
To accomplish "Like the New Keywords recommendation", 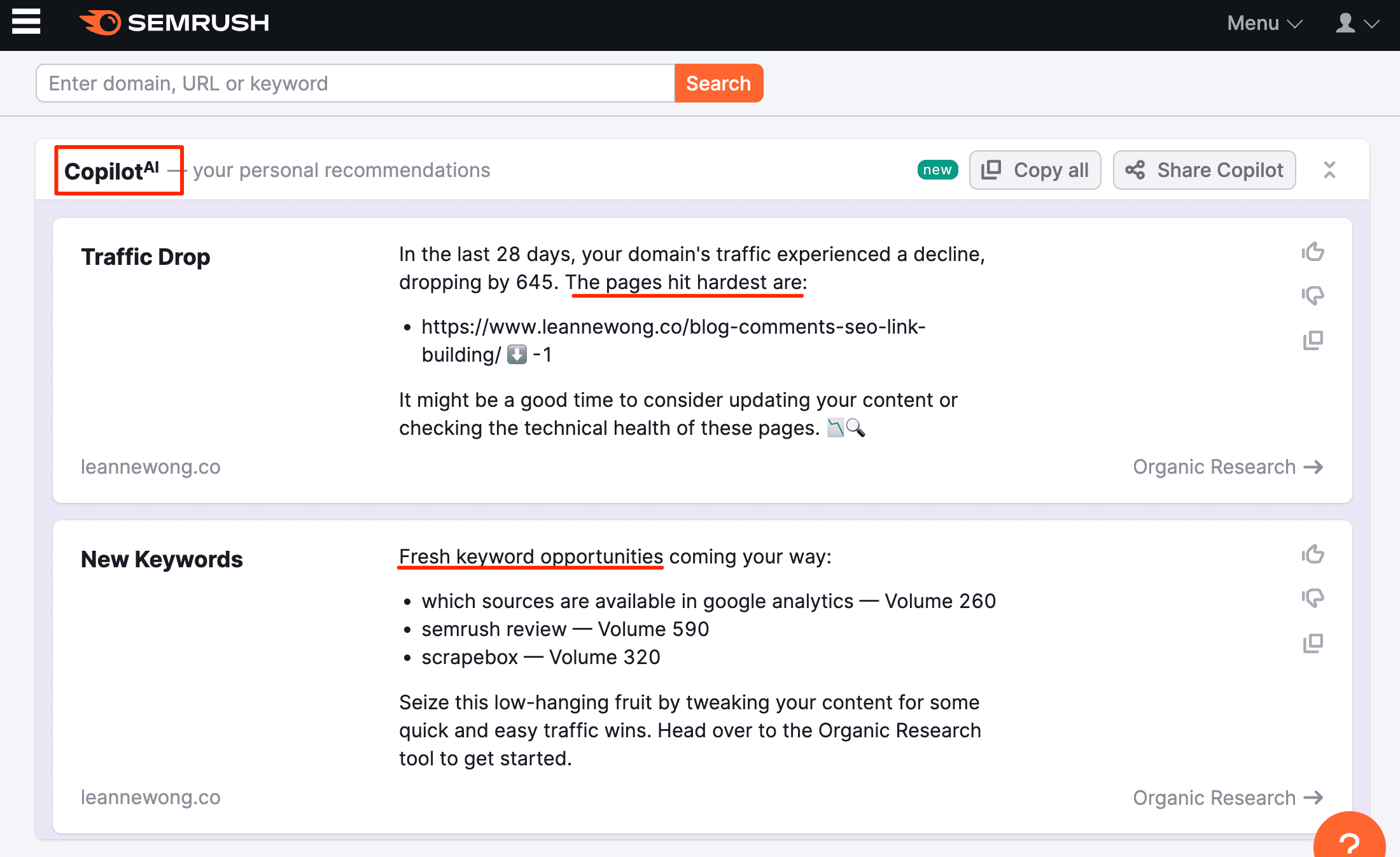I will [x=1312, y=554].
